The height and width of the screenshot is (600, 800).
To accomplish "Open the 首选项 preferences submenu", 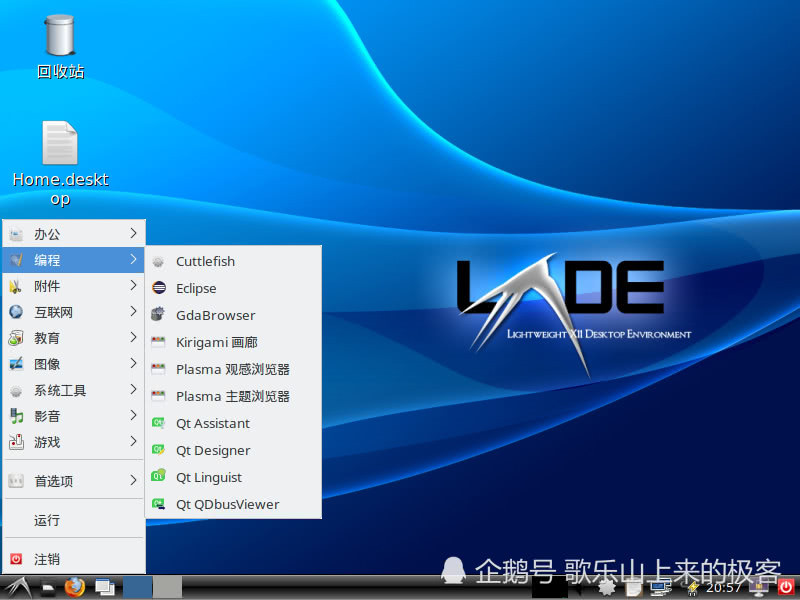I will pyautogui.click(x=74, y=481).
